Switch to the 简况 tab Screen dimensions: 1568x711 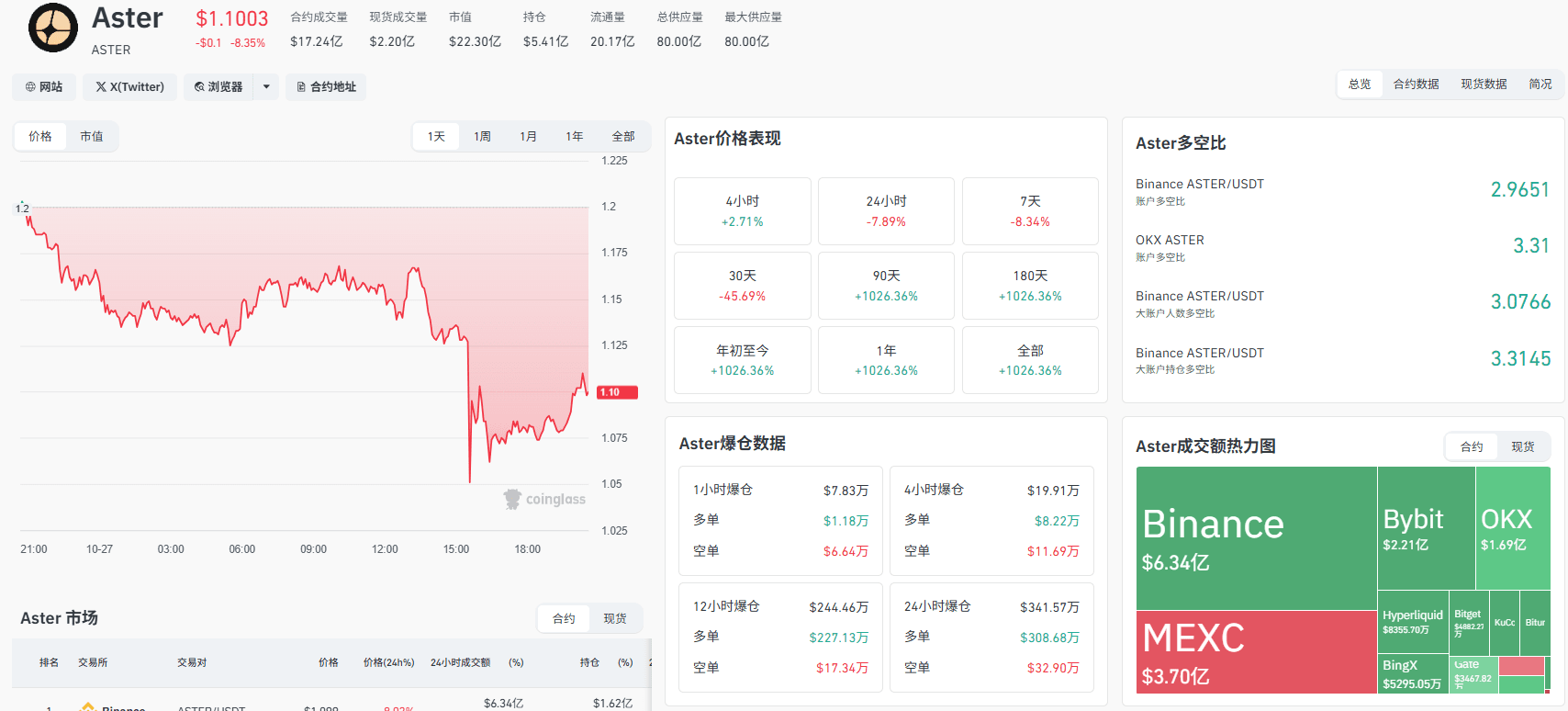[x=1540, y=84]
